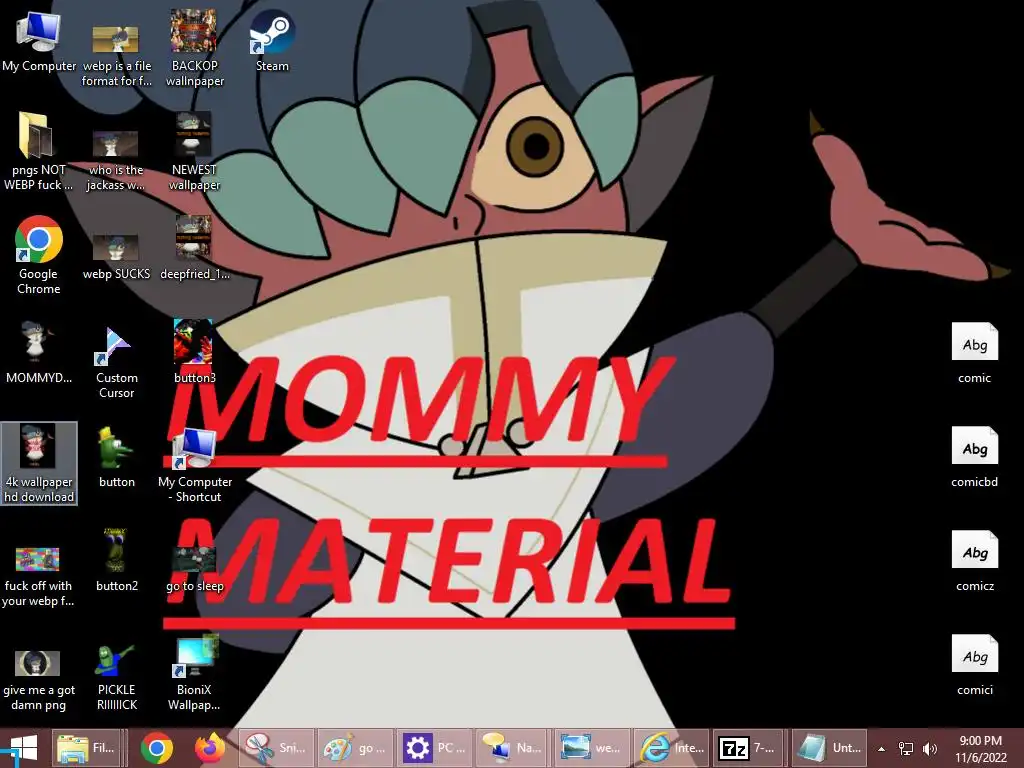
Task: Switch to the Paint 'go ...' taskbar window
Action: coord(355,748)
